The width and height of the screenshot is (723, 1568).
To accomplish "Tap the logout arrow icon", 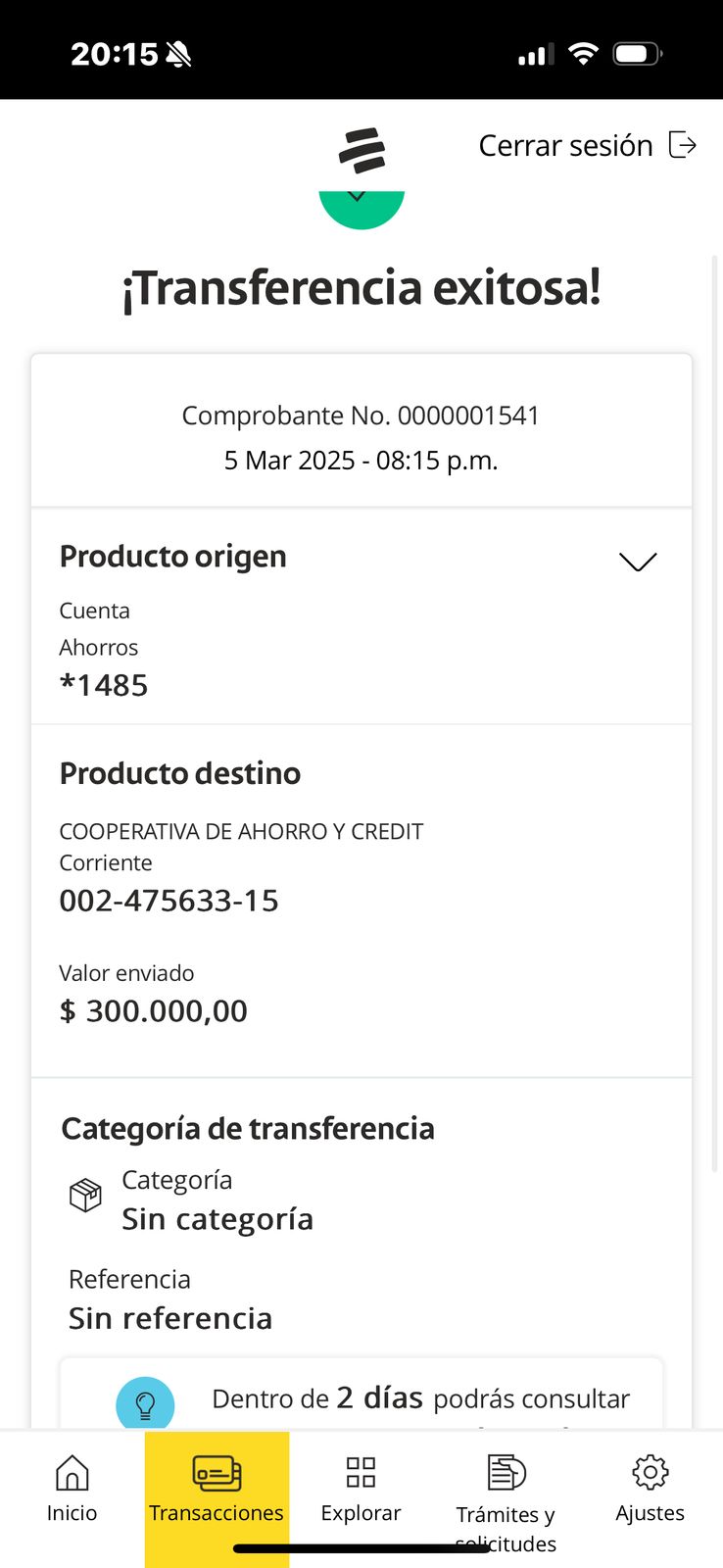I will (682, 145).
